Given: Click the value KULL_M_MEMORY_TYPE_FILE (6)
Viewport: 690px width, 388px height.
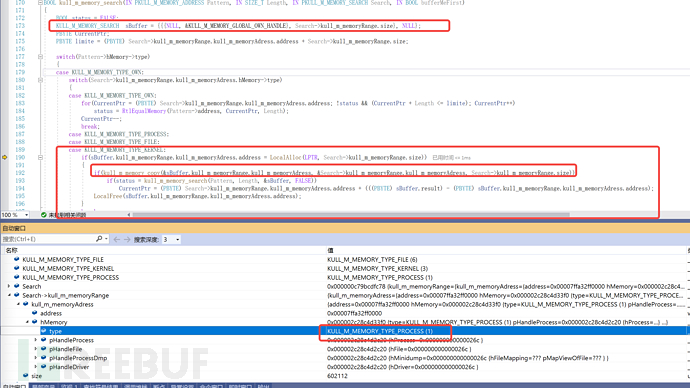Looking at the screenshot, I should tap(372, 260).
